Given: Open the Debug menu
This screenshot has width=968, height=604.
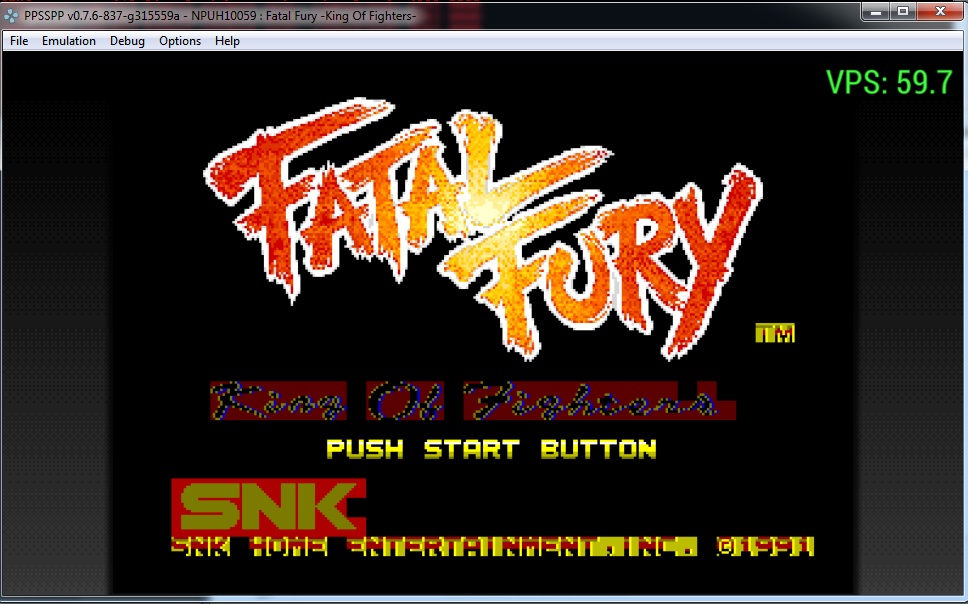Looking at the screenshot, I should [x=127, y=41].
